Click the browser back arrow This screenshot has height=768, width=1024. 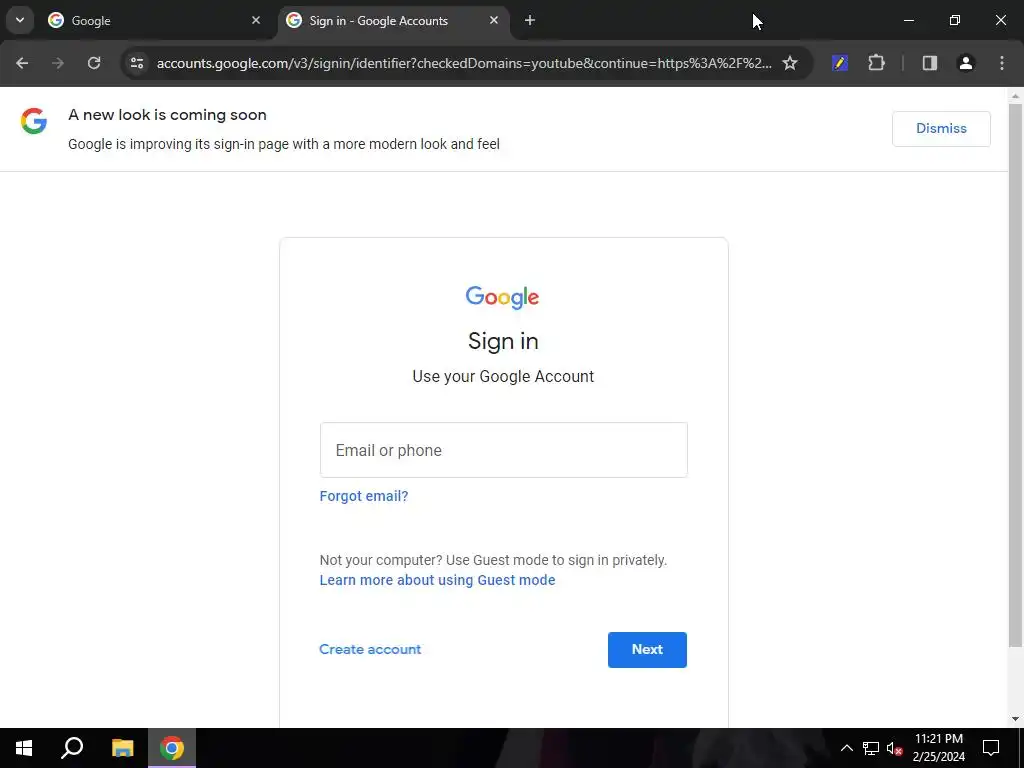click(22, 63)
